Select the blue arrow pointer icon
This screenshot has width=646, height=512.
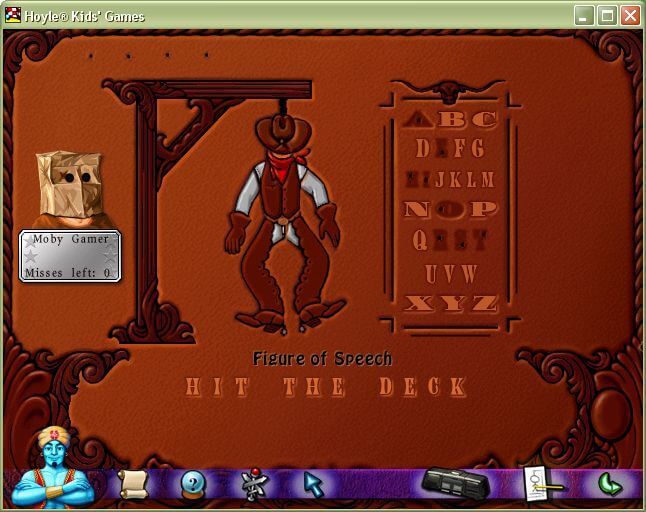click(314, 484)
